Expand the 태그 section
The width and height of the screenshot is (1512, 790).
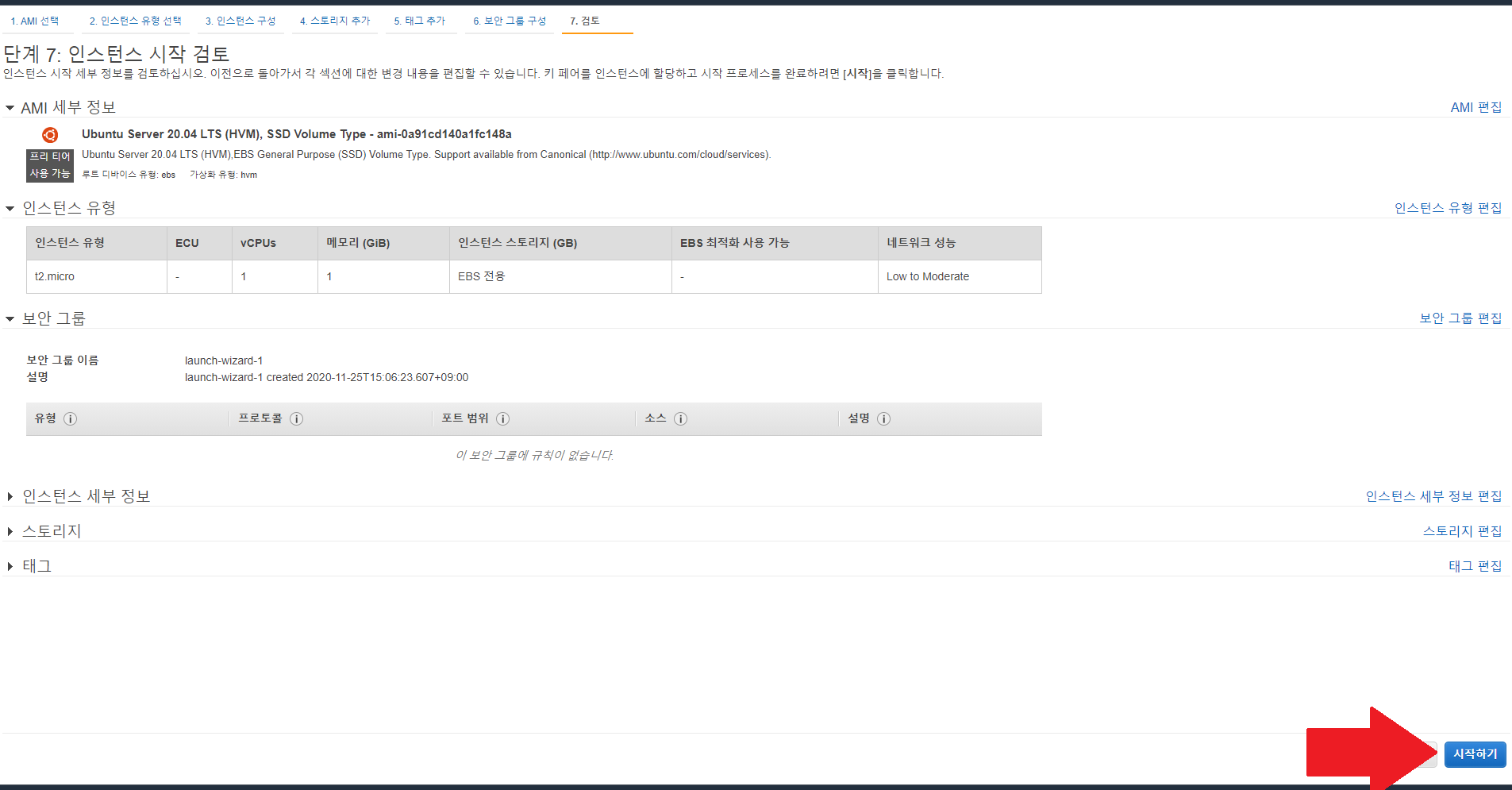tap(10, 566)
